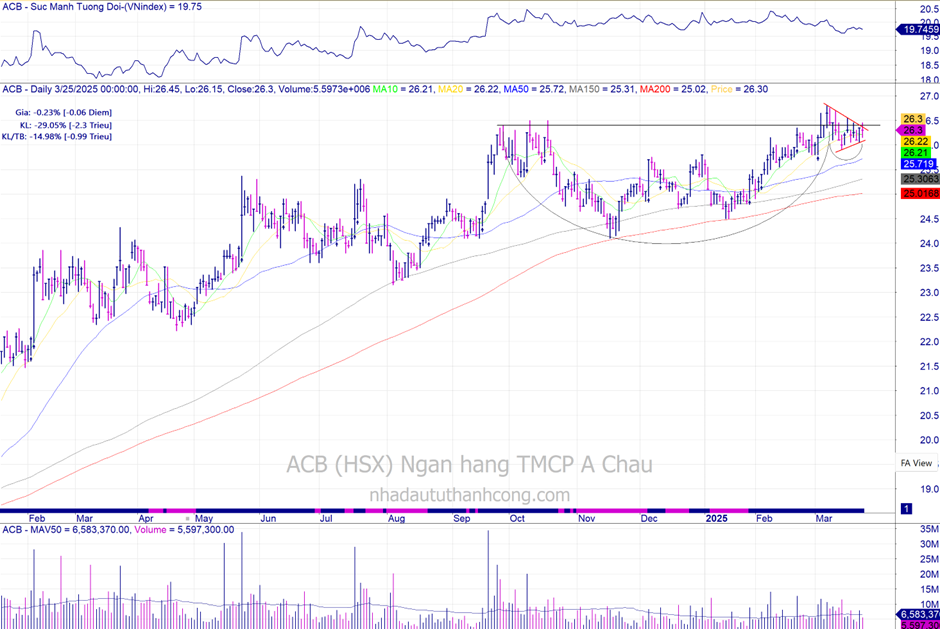Click the blue '1' box below FA View
The image size is (940, 629).
coord(906,509)
